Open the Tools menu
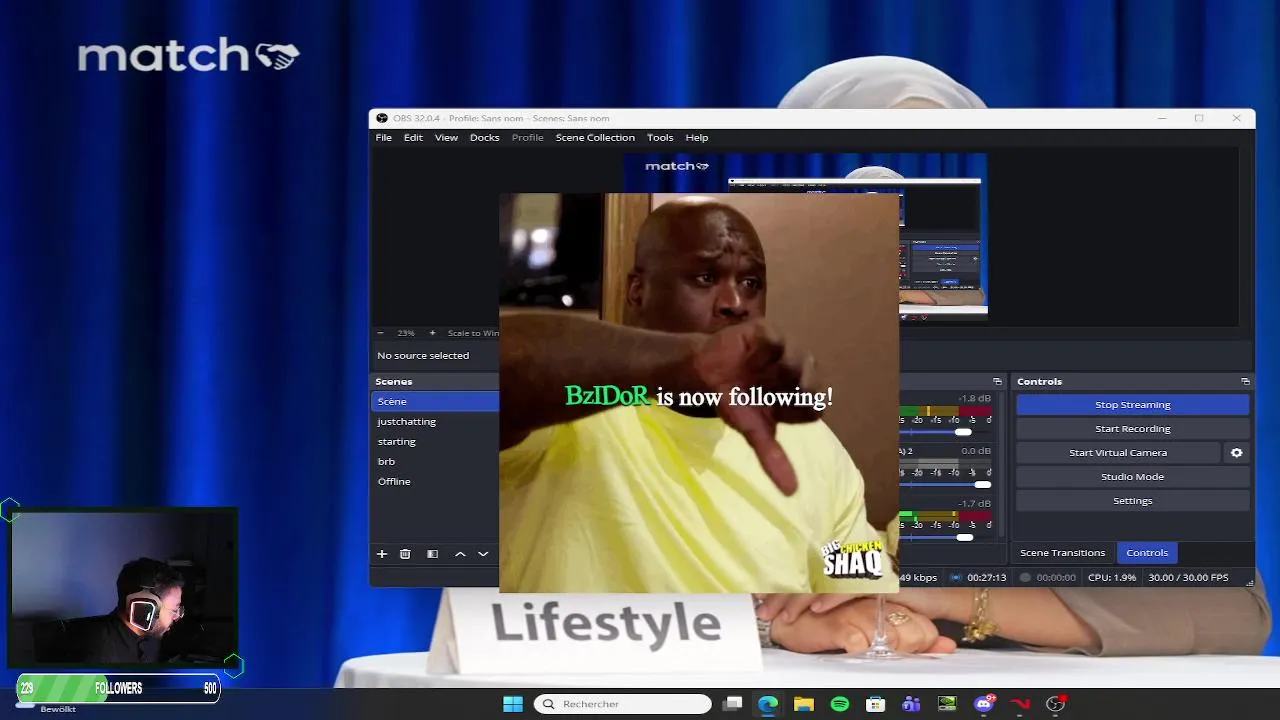Viewport: 1280px width, 720px height. coord(660,137)
